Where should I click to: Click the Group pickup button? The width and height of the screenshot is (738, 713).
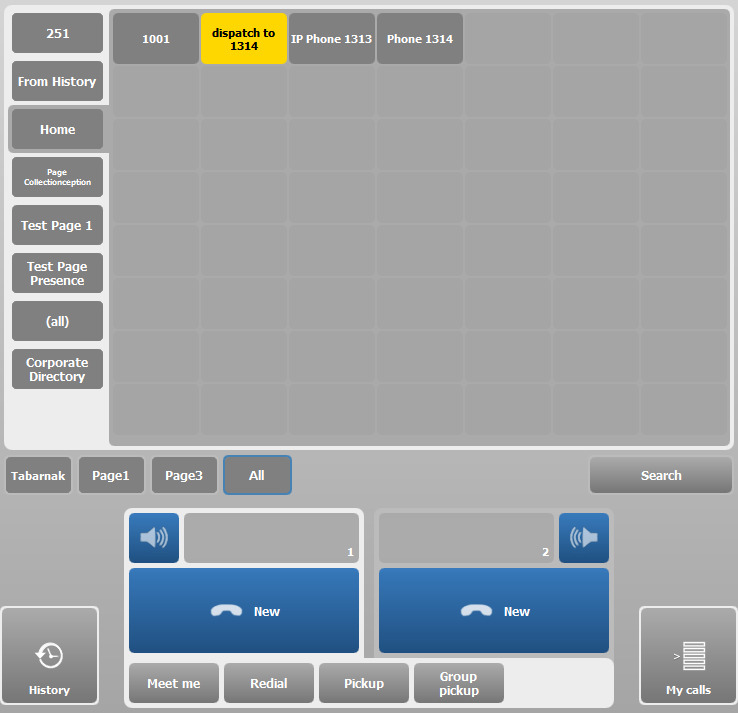click(459, 683)
